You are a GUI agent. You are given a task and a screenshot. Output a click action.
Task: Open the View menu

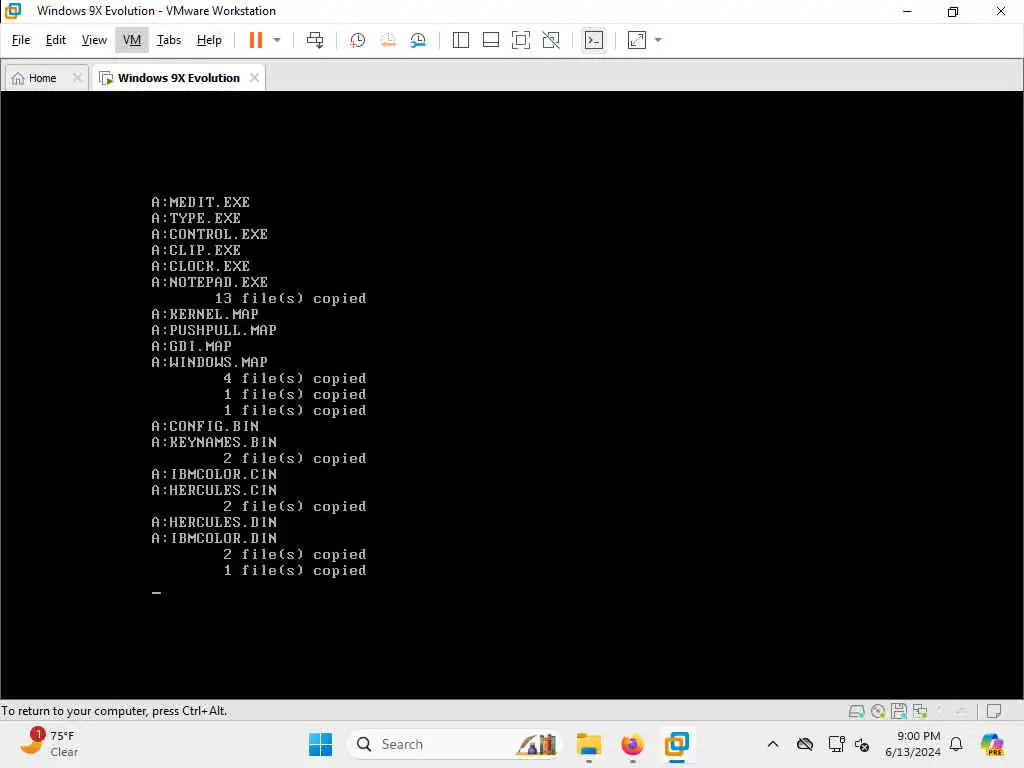click(x=94, y=40)
